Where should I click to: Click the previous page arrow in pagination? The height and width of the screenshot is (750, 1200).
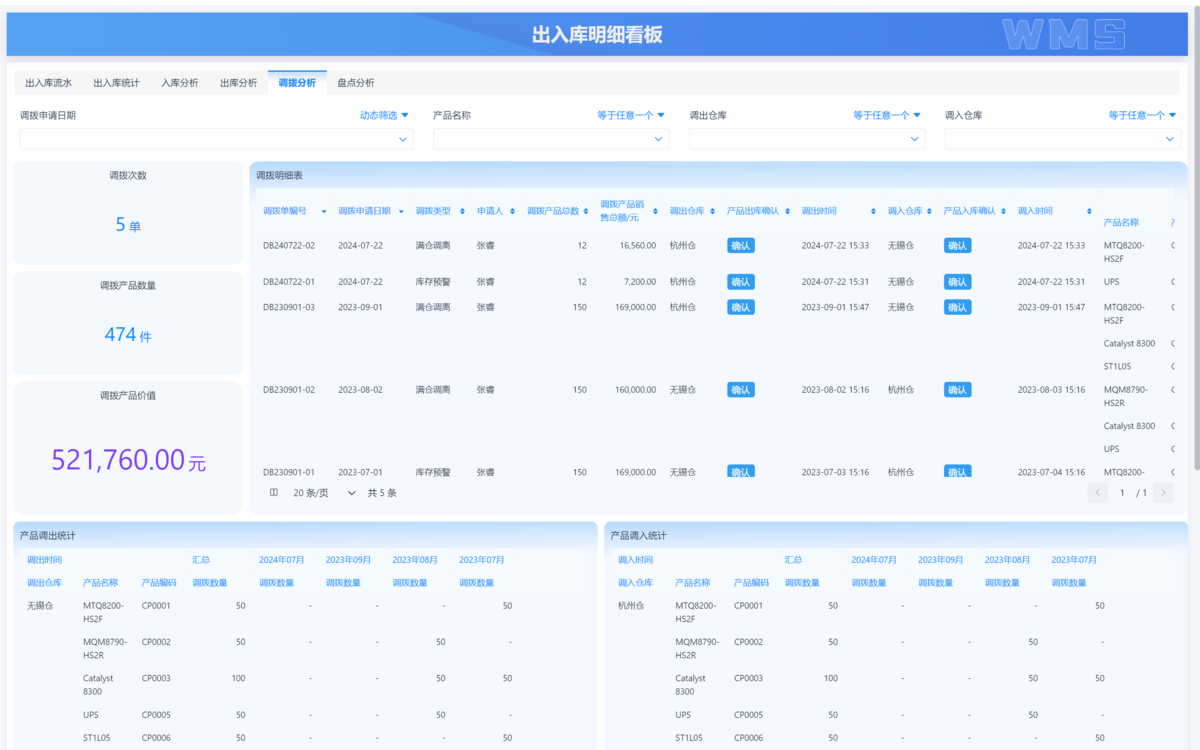1097,492
